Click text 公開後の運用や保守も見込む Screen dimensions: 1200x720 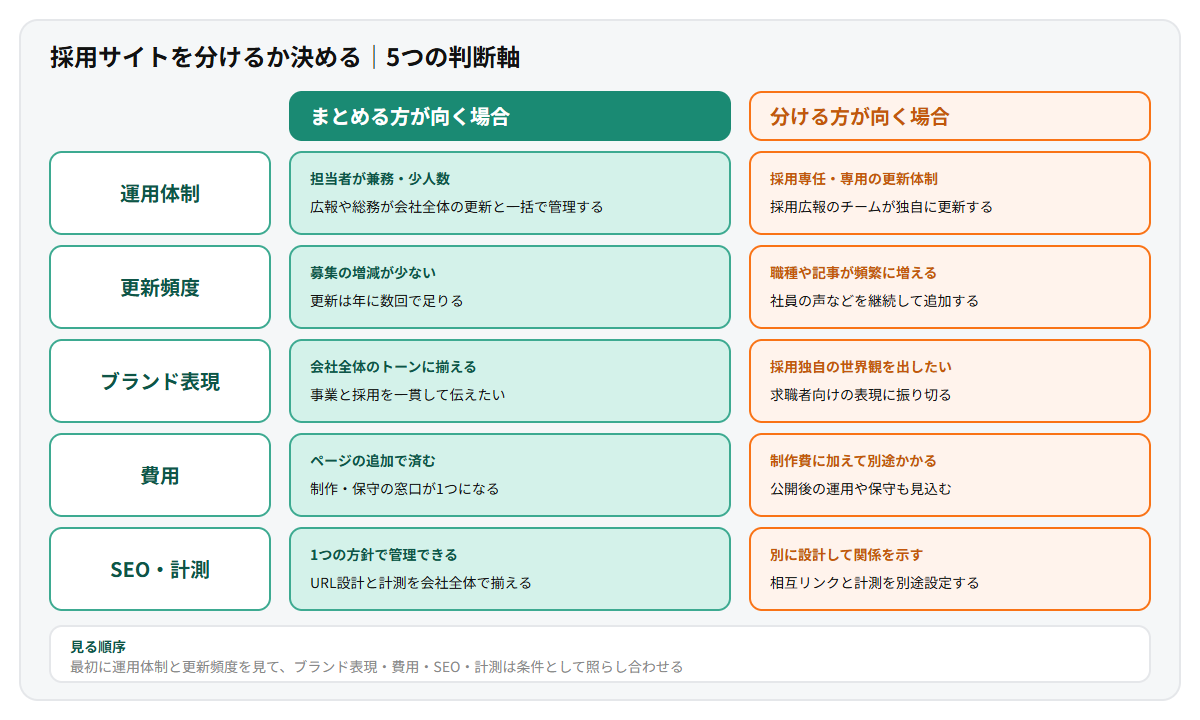[860, 489]
